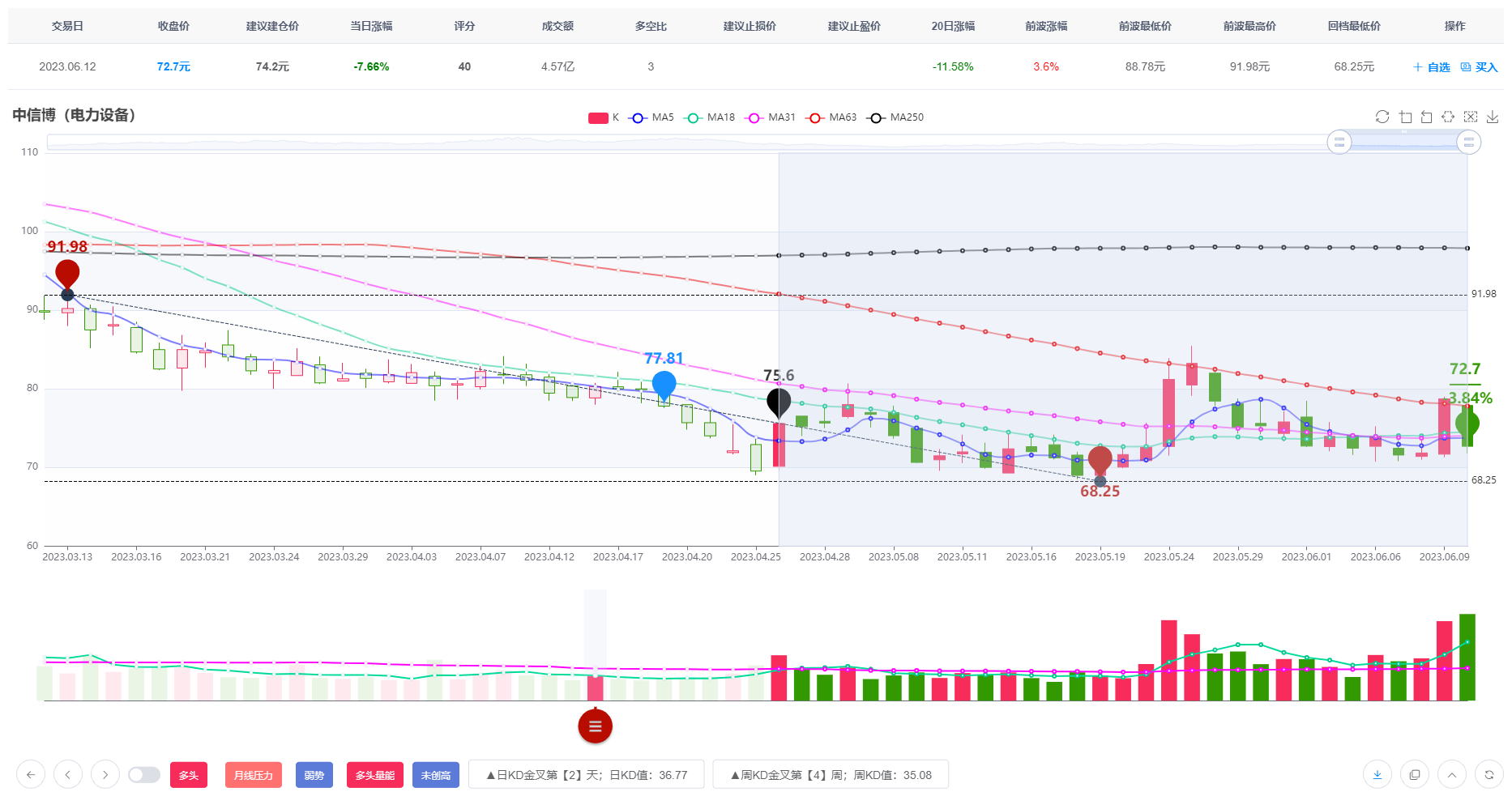
Task: Click the blue pin marker at 77.81
Action: 664,385
